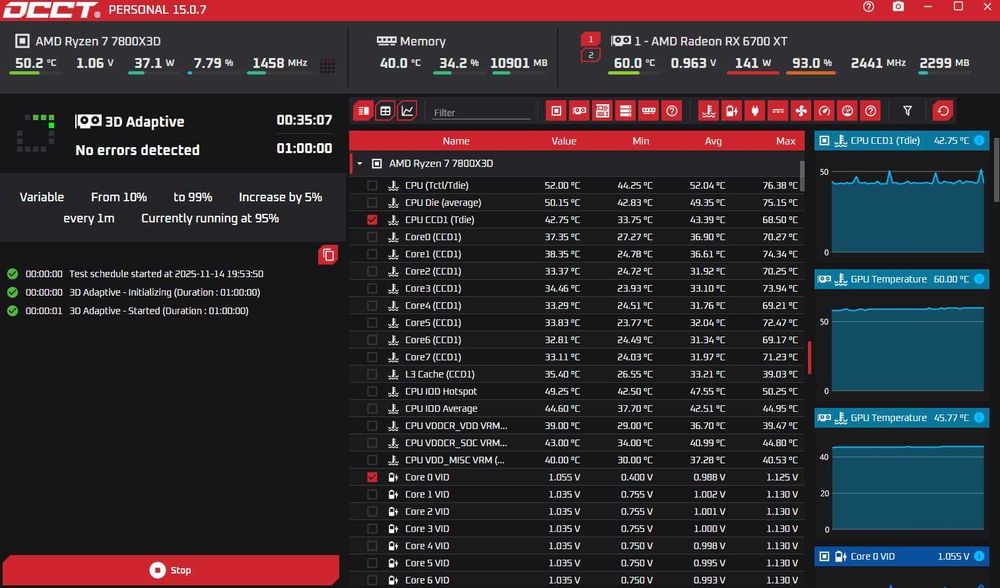Image resolution: width=1000 pixels, height=588 pixels.
Task: Select the CPU VDDCR_SOC VRM row
Action: click(x=577, y=443)
